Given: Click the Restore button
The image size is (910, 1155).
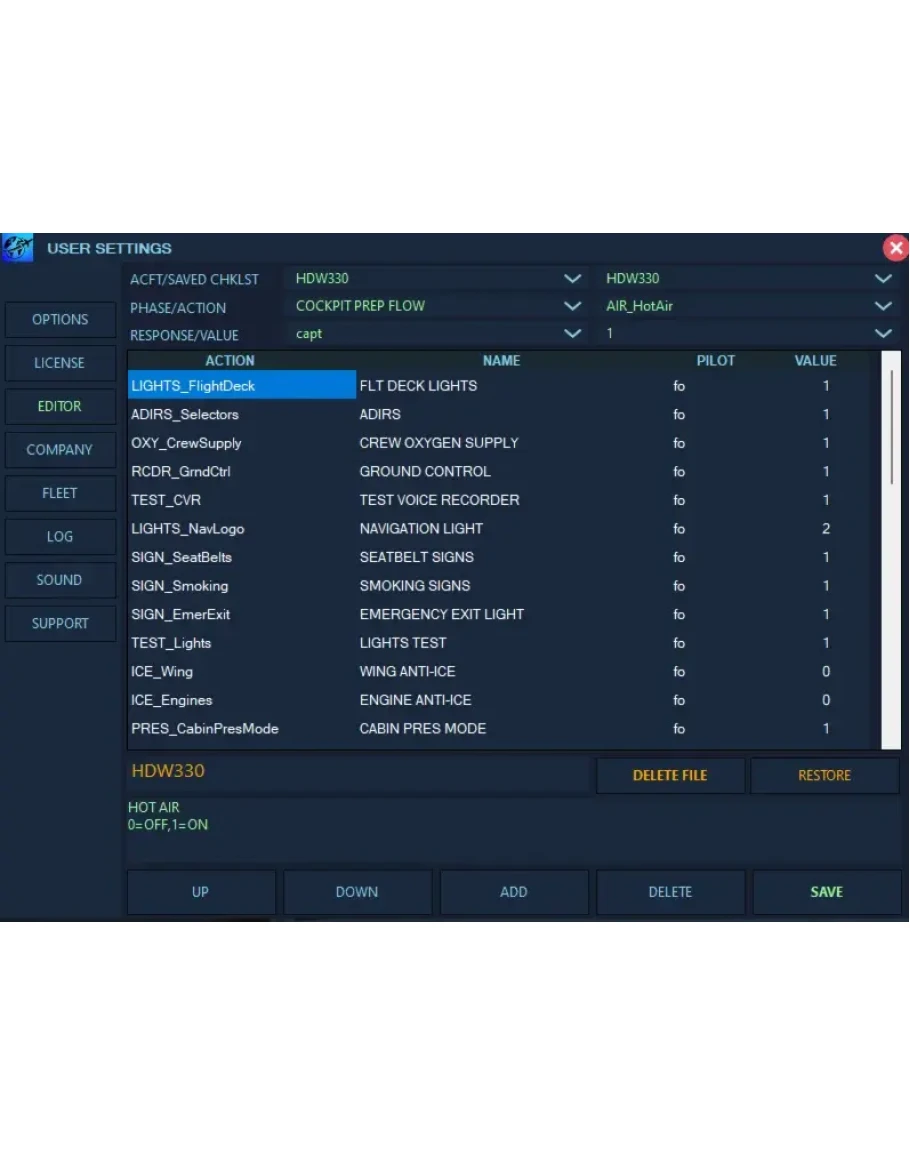Looking at the screenshot, I should click(824, 775).
